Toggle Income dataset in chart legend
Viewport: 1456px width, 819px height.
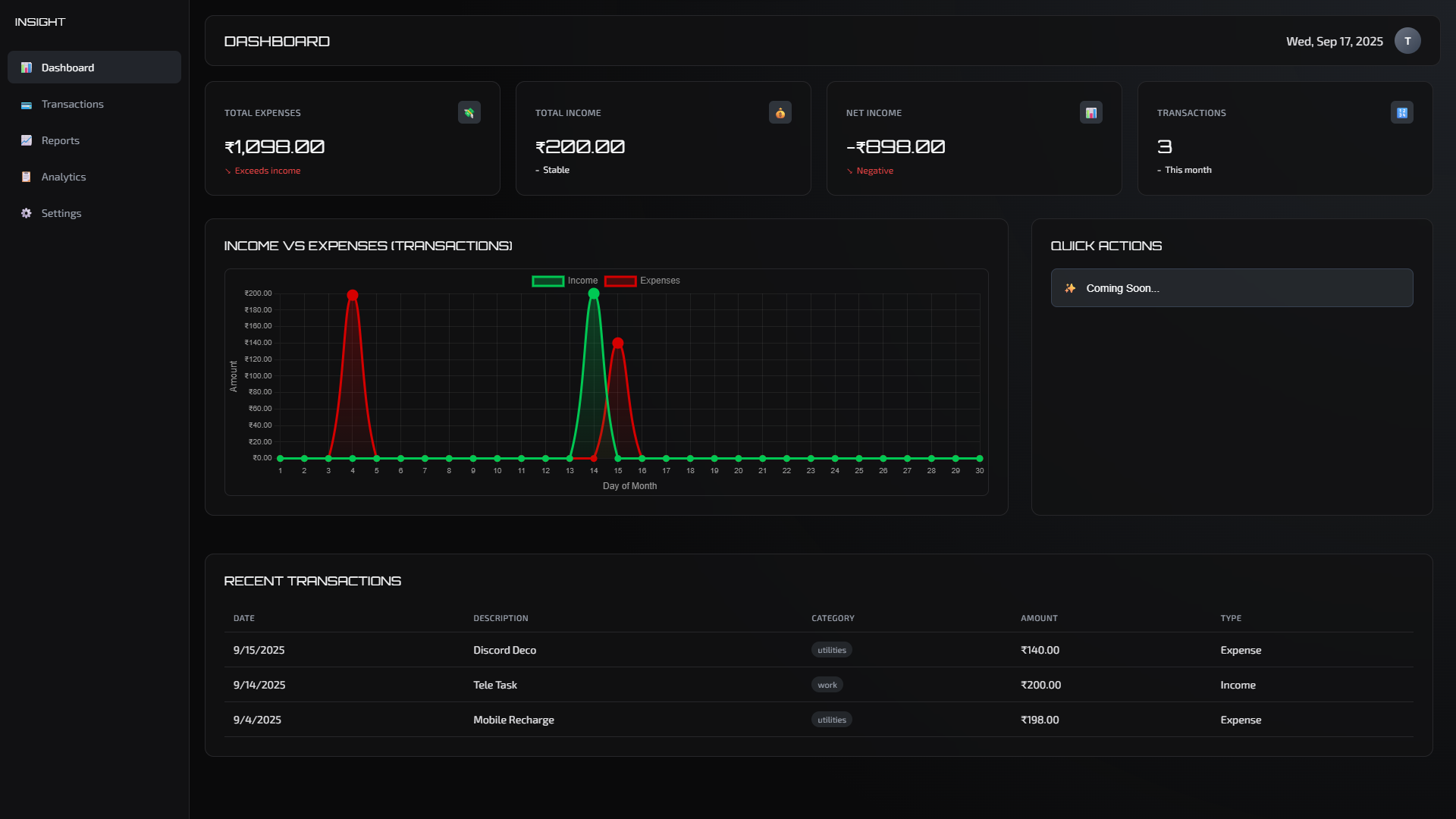coord(565,281)
